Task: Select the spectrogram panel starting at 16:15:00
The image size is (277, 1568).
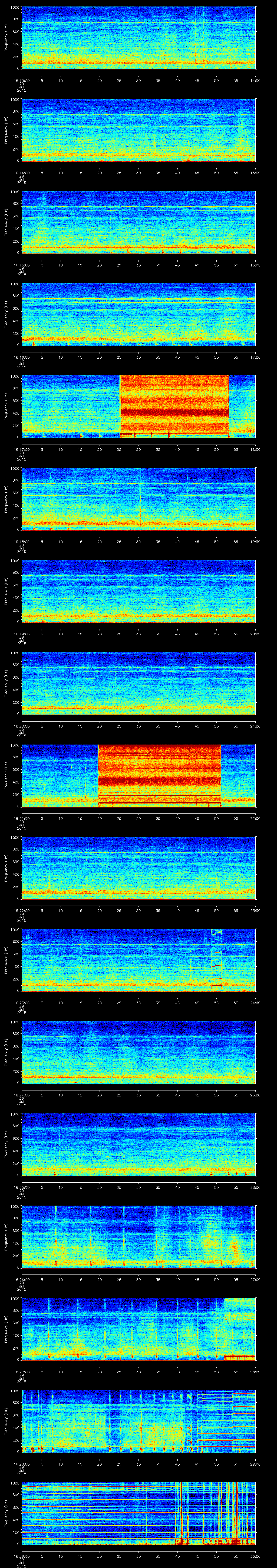Action: point(138,222)
